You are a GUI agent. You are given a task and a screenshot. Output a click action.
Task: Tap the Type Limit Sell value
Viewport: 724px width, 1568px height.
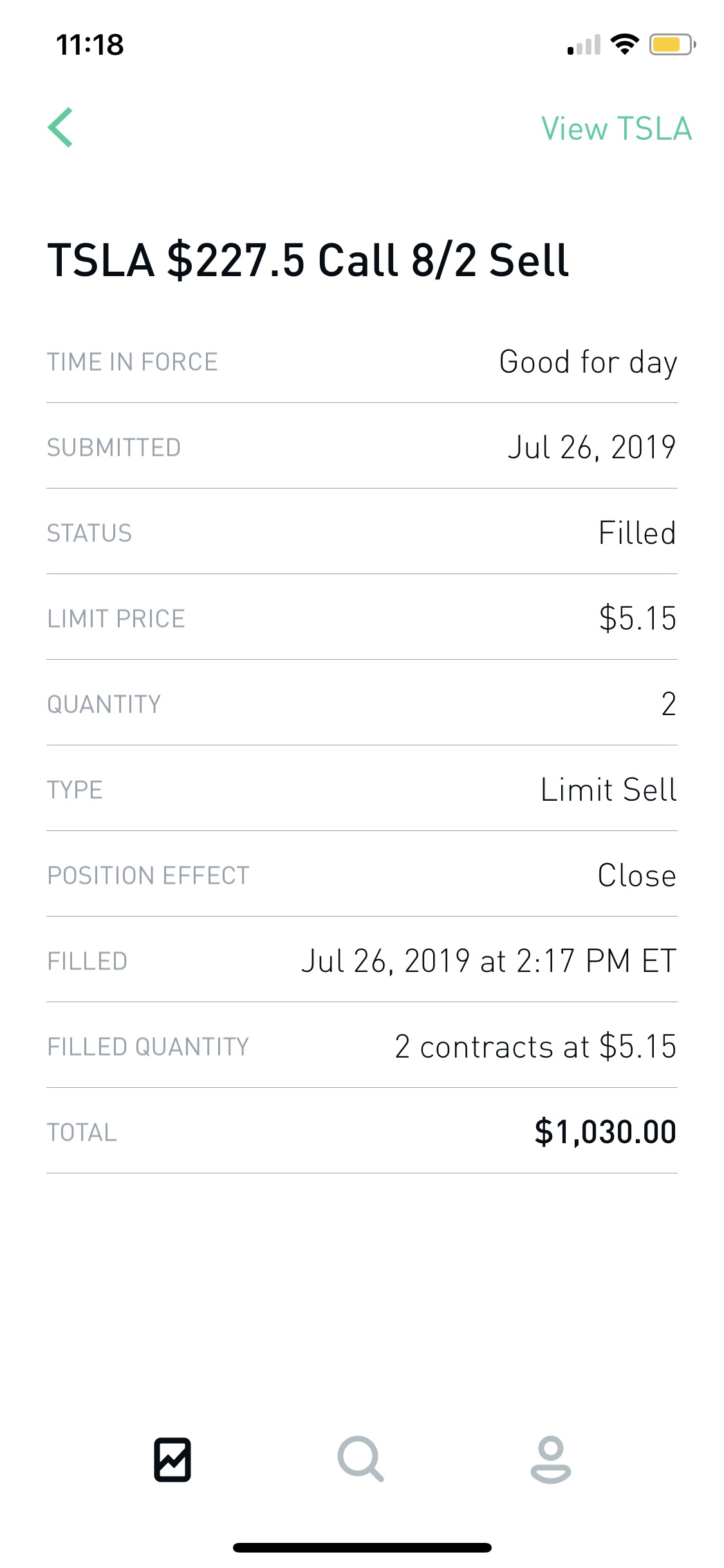pos(609,790)
